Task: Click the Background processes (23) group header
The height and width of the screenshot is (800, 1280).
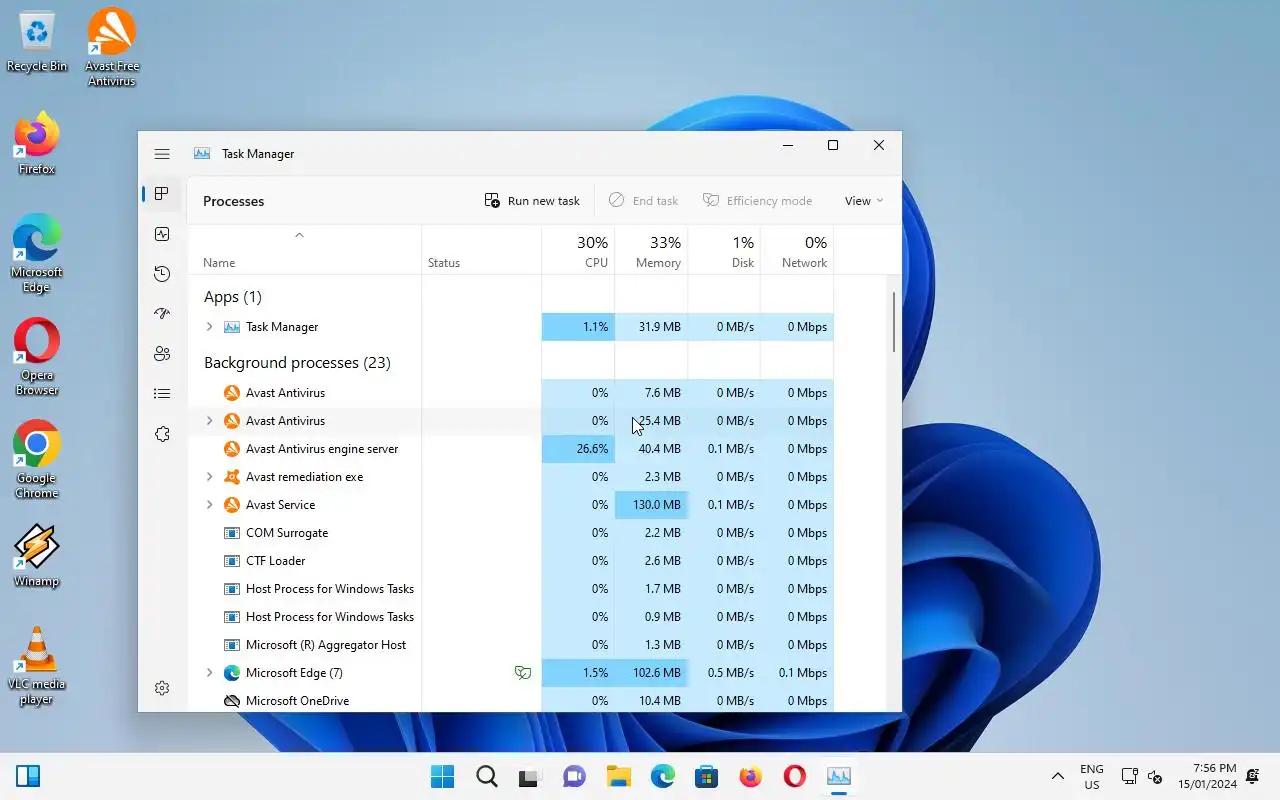Action: tap(297, 363)
